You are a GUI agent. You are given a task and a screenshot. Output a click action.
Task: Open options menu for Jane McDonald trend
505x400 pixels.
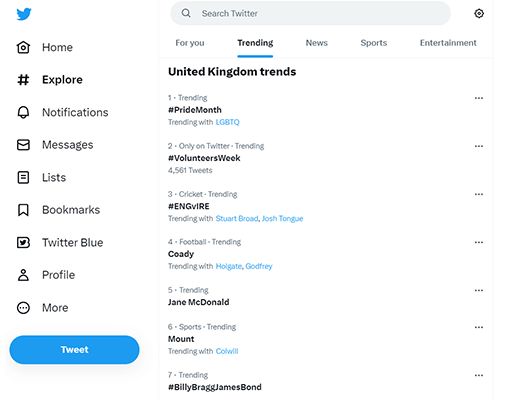479,290
